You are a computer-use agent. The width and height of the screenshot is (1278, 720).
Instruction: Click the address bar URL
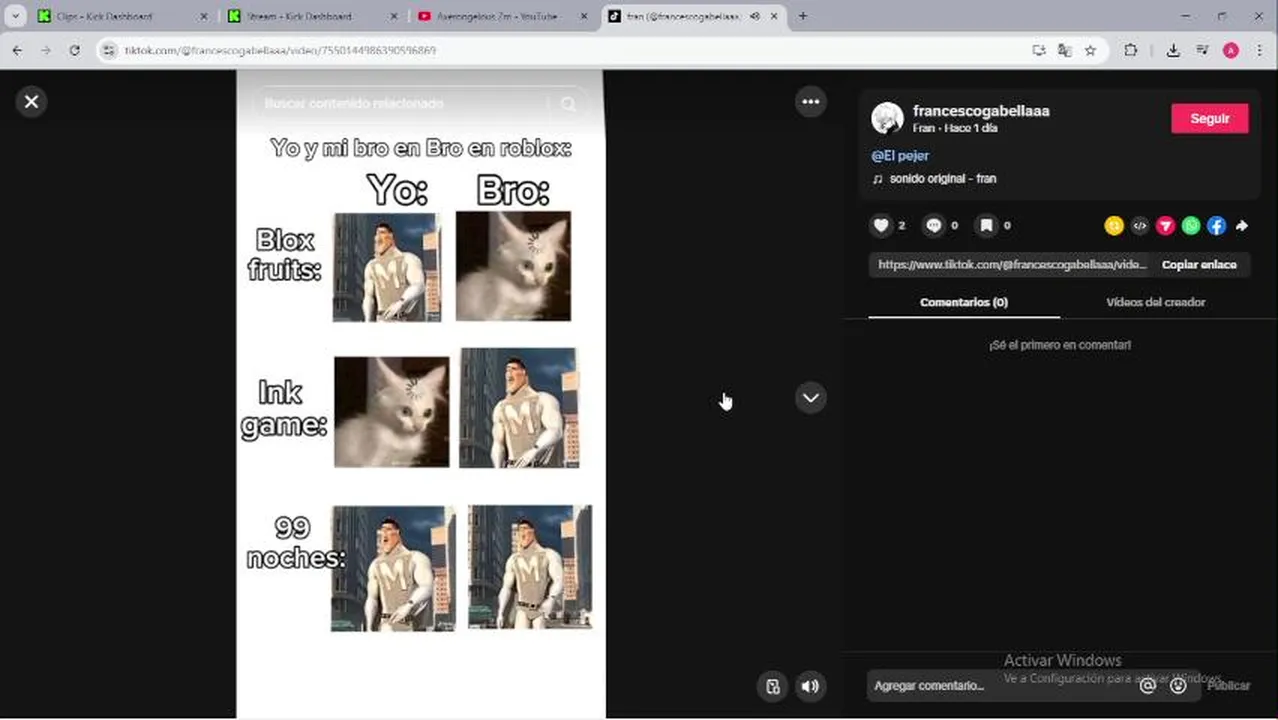click(x=280, y=50)
